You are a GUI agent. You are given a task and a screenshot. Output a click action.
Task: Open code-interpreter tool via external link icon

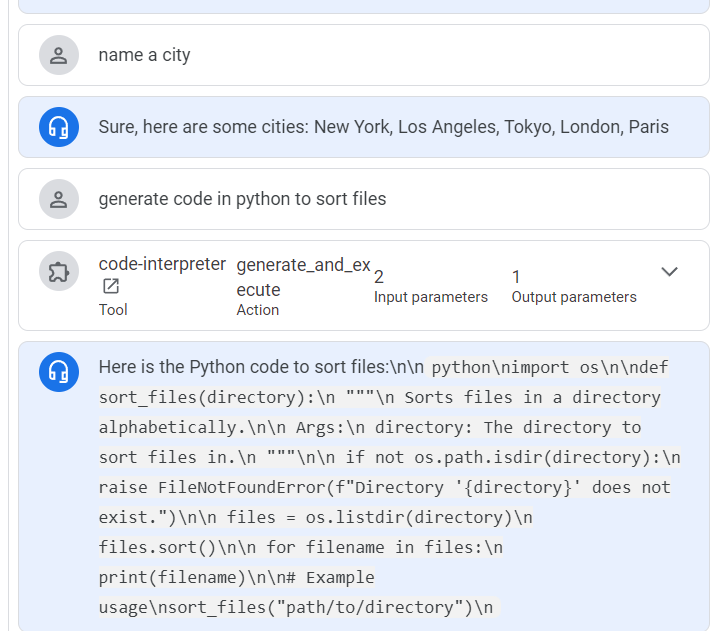pyautogui.click(x=111, y=286)
